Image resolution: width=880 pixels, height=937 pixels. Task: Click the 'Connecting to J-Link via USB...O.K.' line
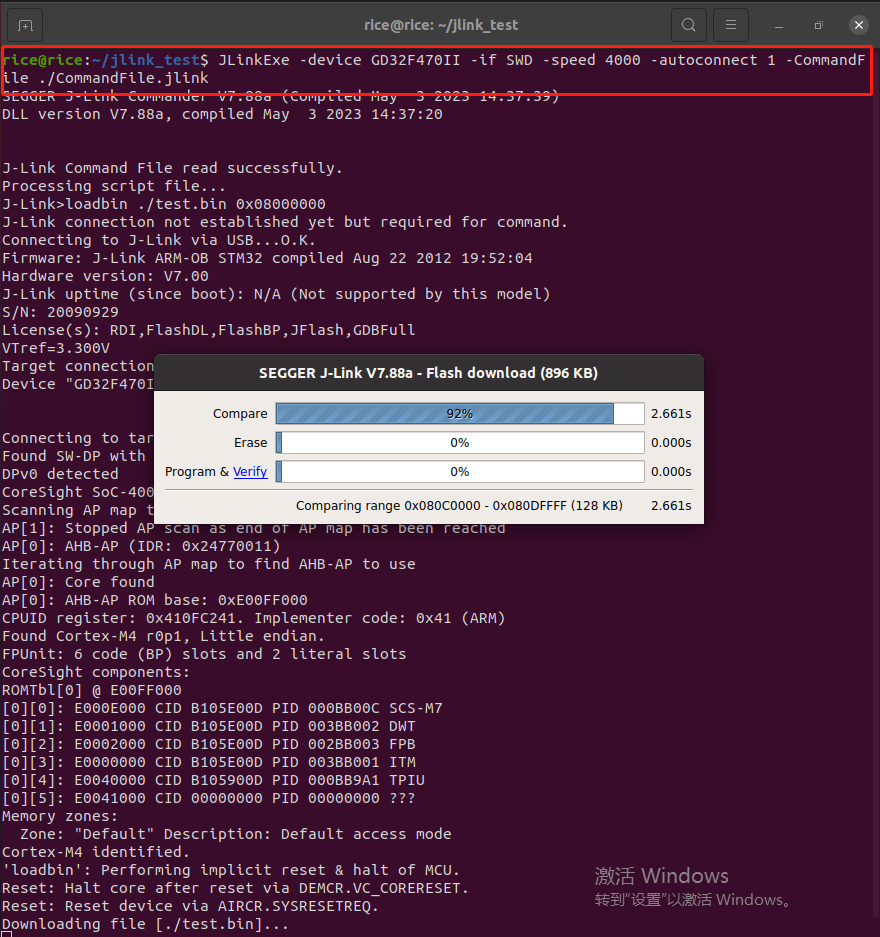tap(158, 240)
